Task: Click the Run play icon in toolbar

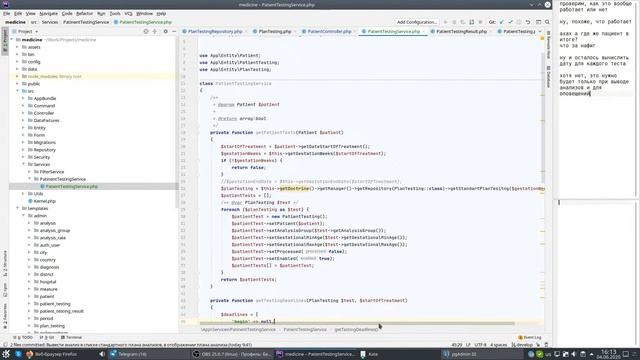Action: [445, 22]
